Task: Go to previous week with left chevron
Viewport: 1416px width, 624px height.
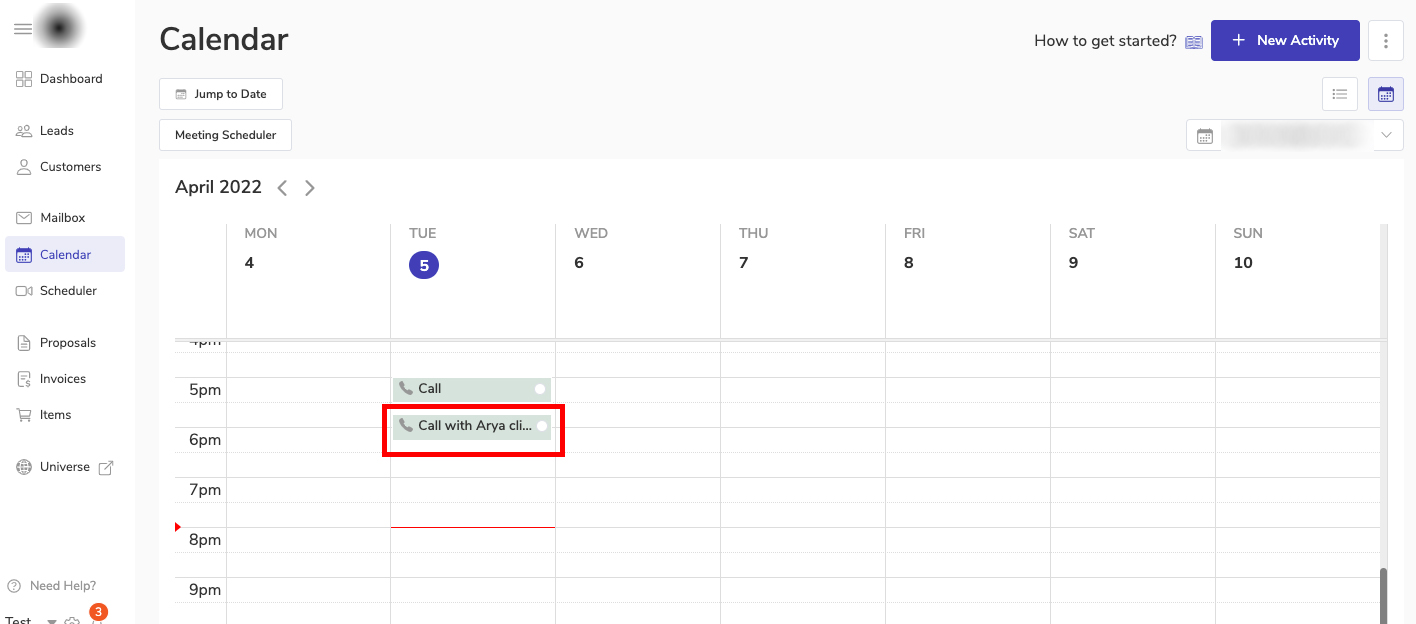Action: 282,188
